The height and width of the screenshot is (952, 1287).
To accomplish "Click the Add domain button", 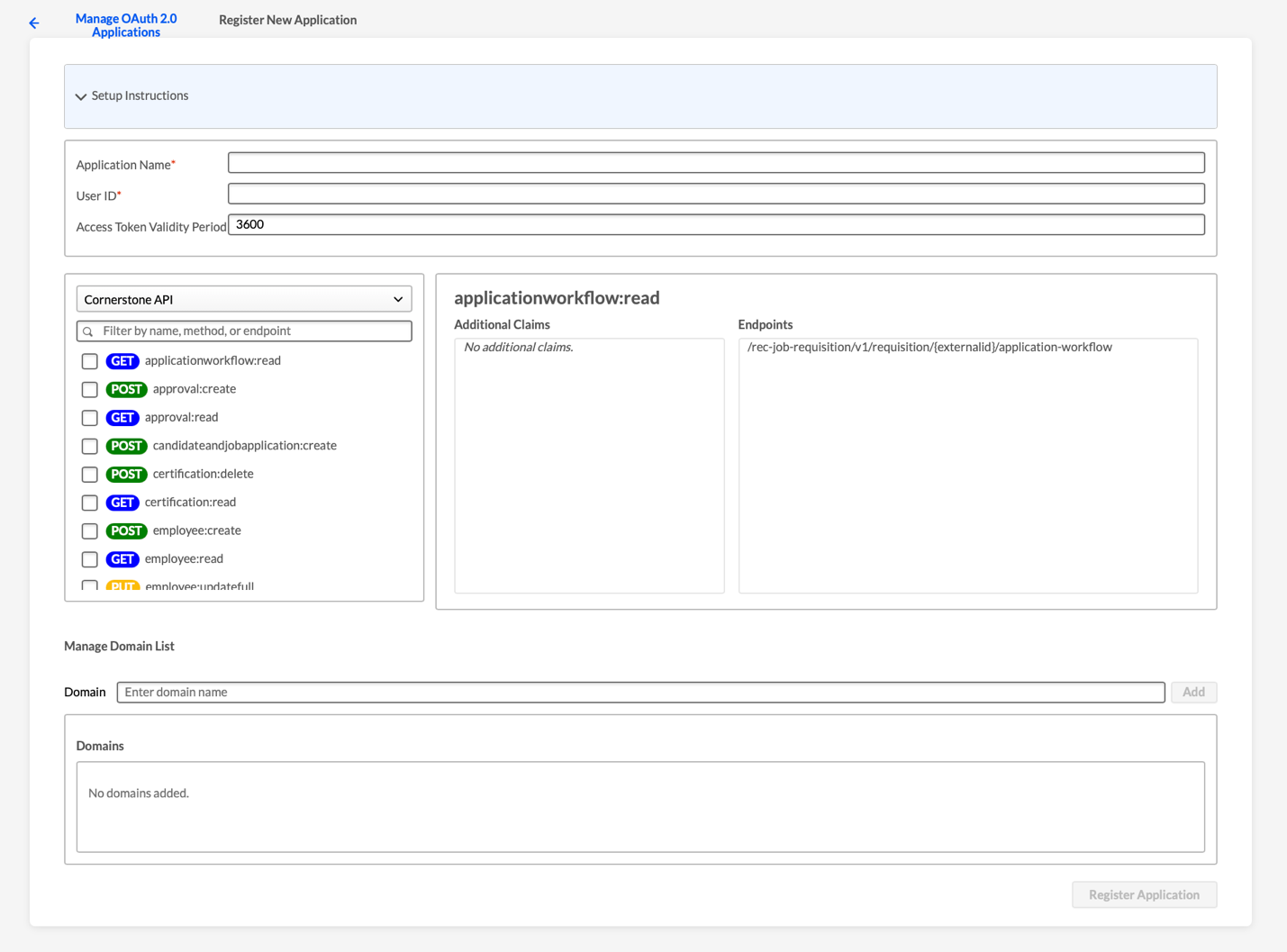I will [1193, 692].
